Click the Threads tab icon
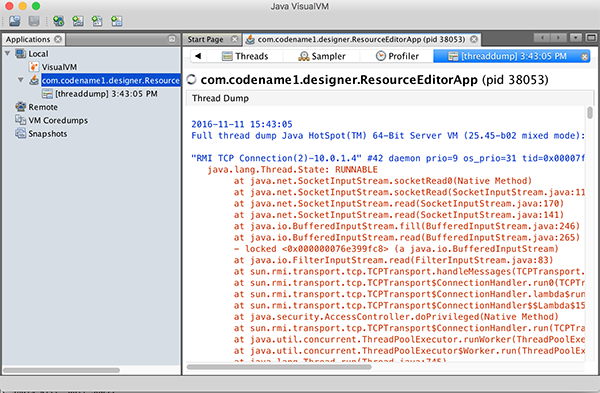Viewport: 600px width, 393px height. [x=227, y=56]
